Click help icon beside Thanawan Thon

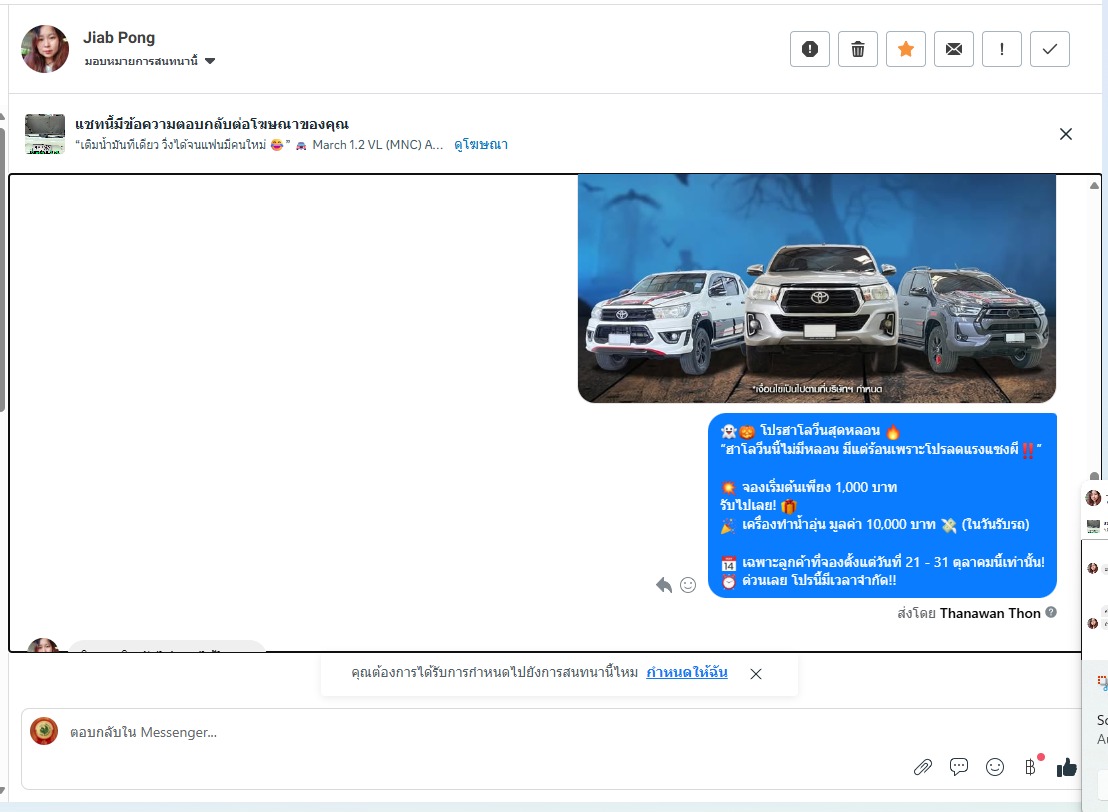point(1051,612)
